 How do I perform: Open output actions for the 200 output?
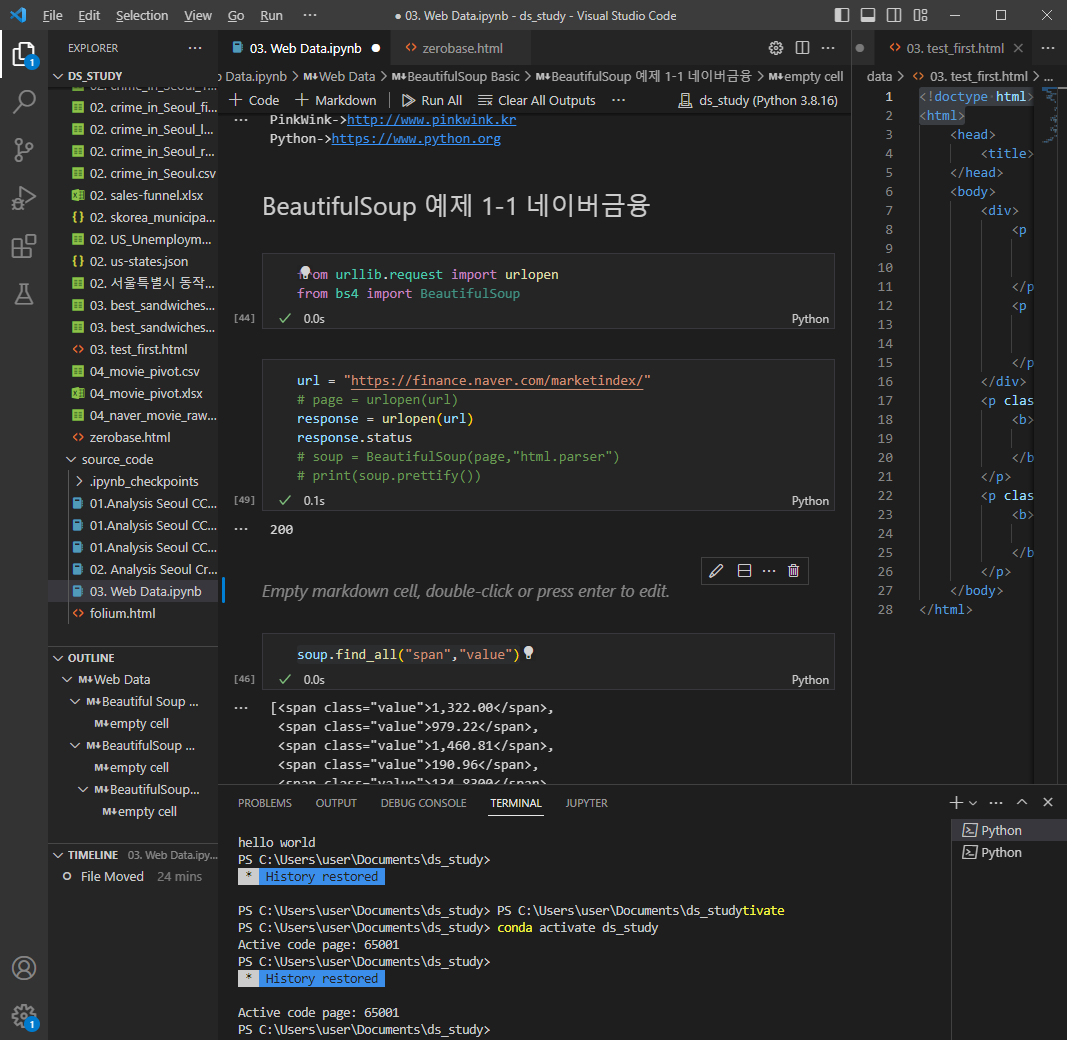241,529
